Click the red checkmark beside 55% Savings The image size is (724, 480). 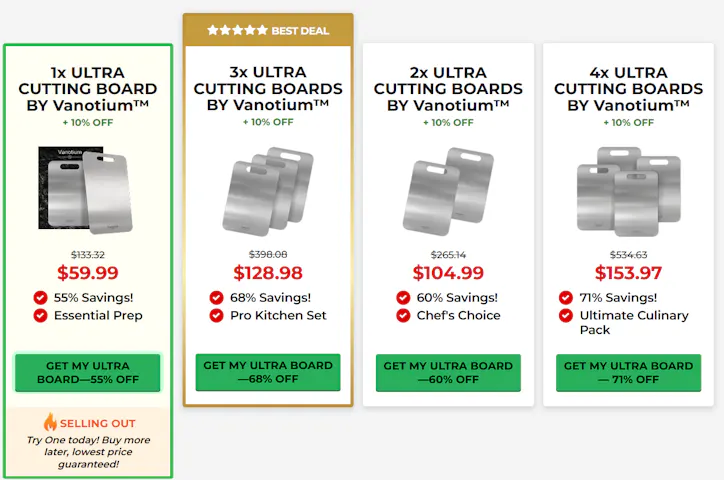41,297
